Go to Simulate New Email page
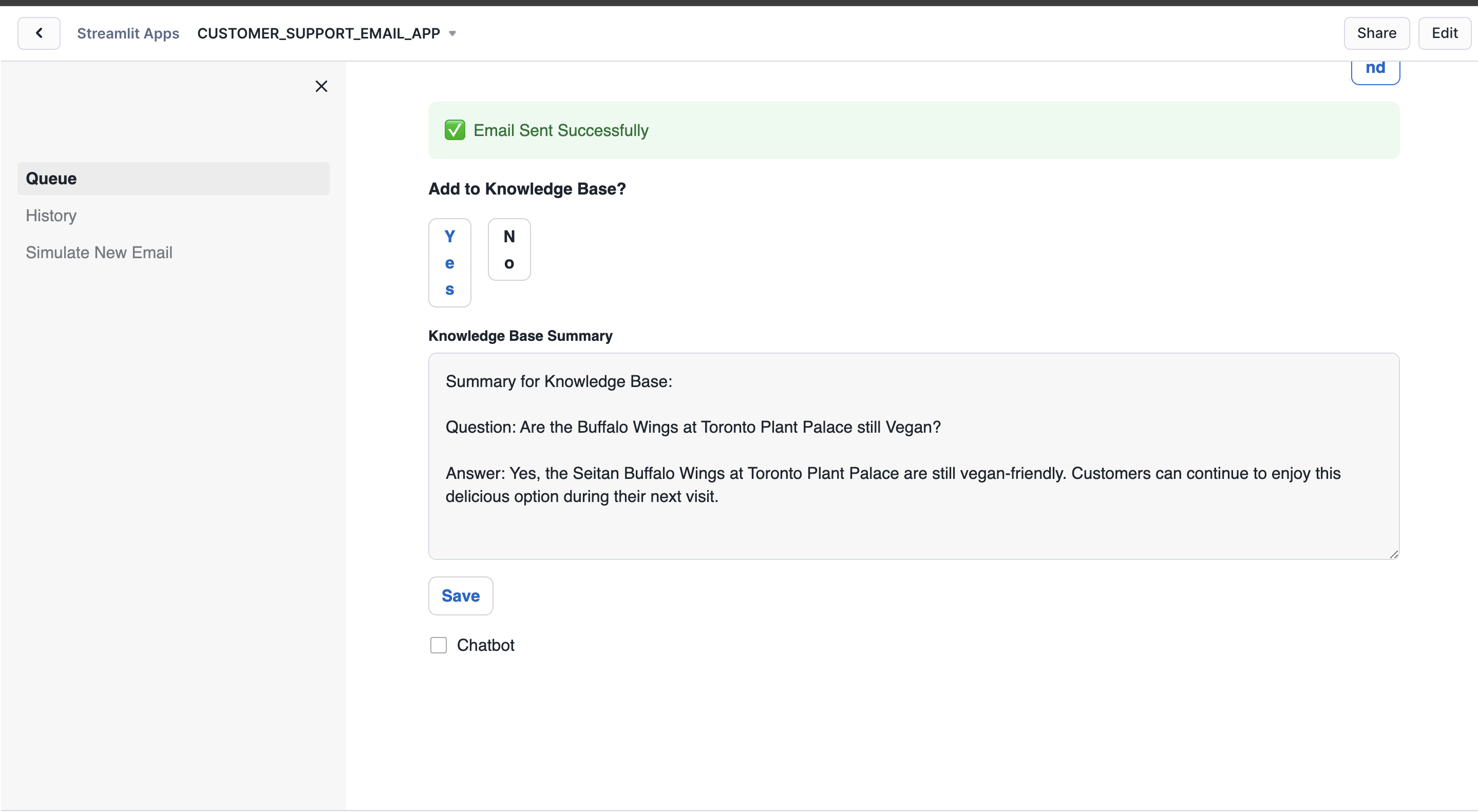Image resolution: width=1478 pixels, height=812 pixels. (99, 253)
